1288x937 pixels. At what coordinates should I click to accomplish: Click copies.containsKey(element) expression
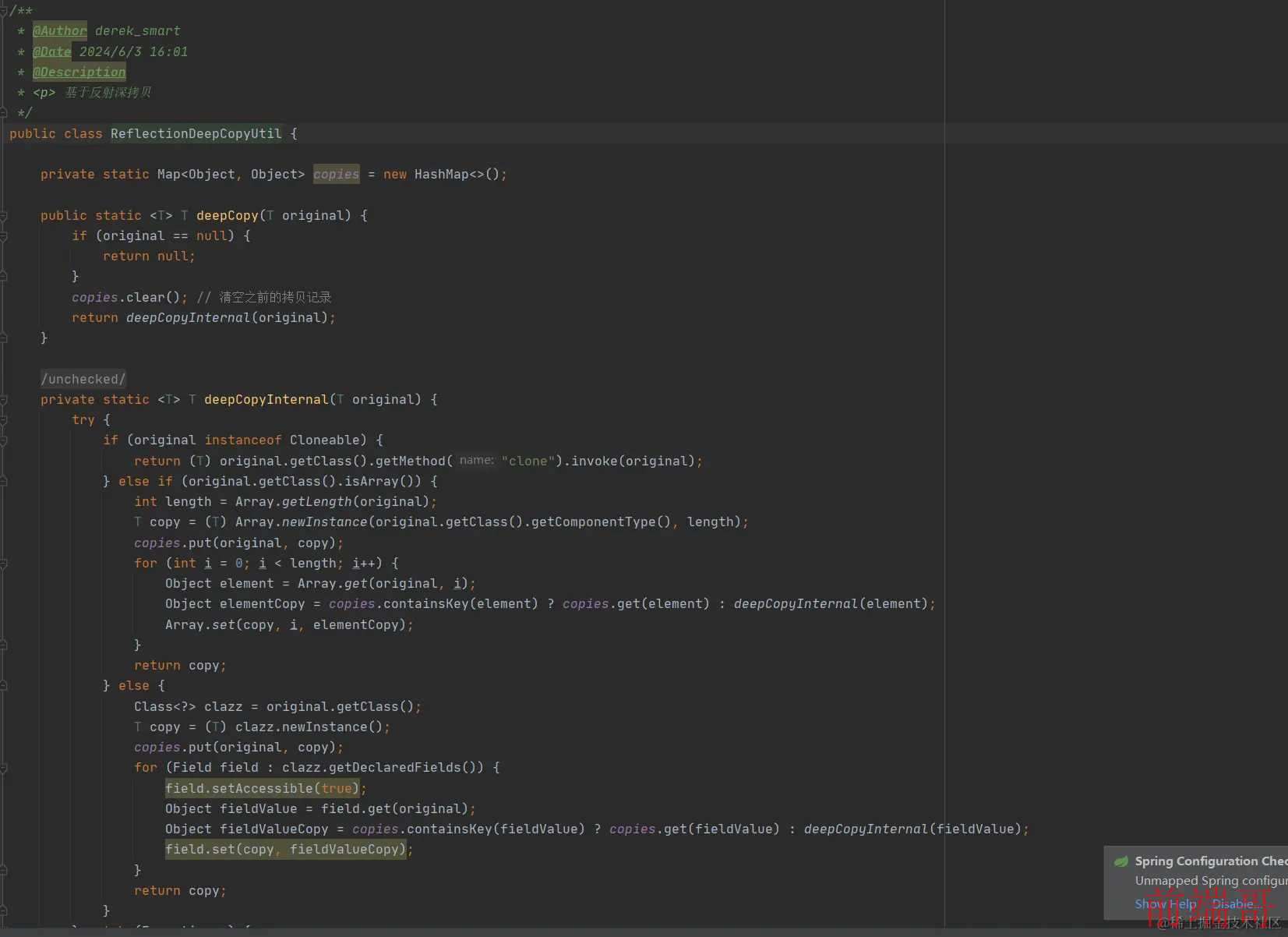(434, 603)
